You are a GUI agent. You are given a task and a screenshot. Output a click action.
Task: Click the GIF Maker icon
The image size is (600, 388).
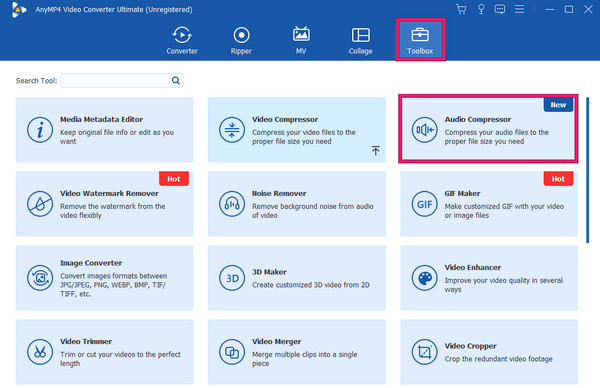coord(424,204)
